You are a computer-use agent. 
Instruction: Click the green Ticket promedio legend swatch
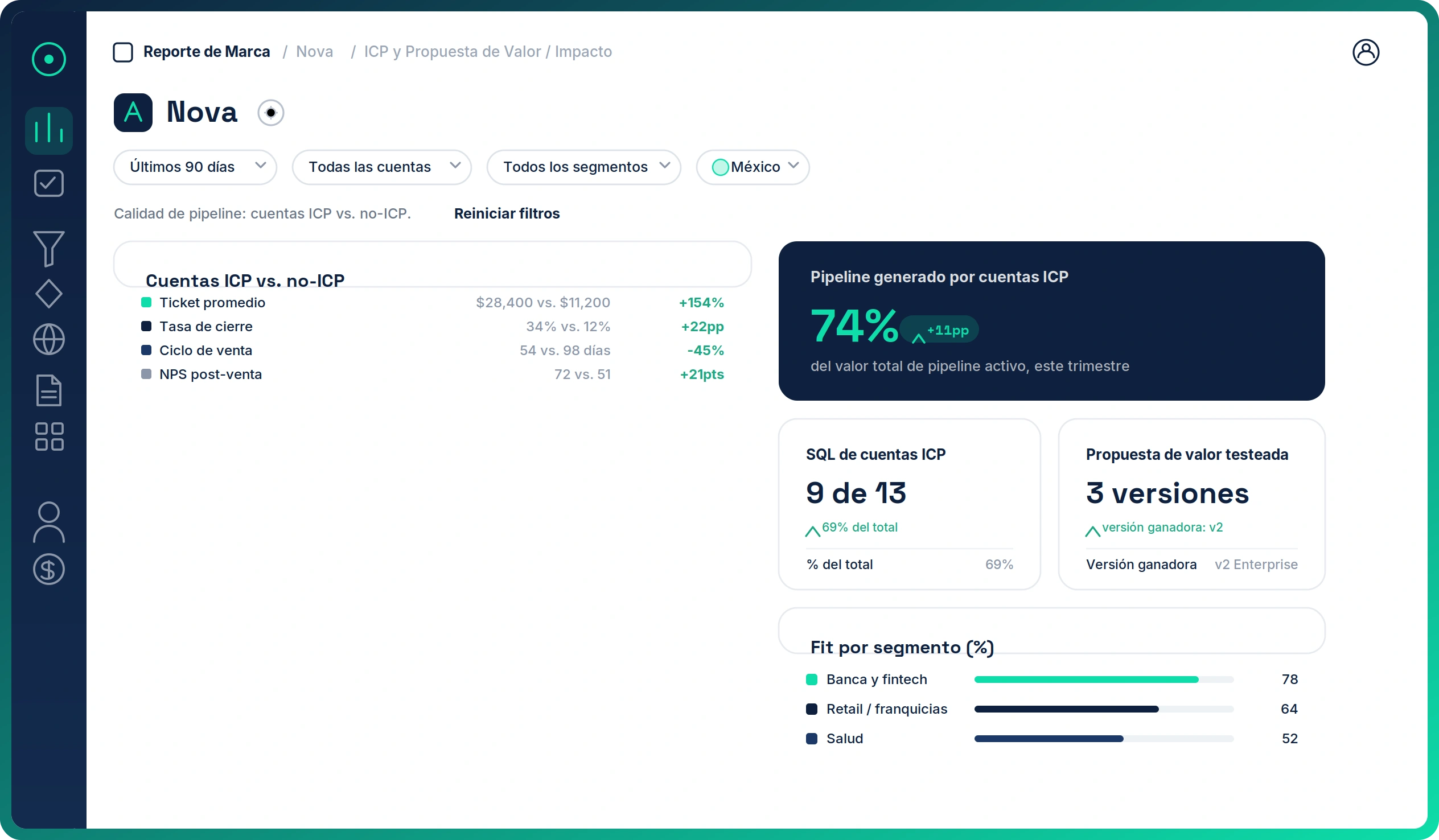pyautogui.click(x=146, y=302)
